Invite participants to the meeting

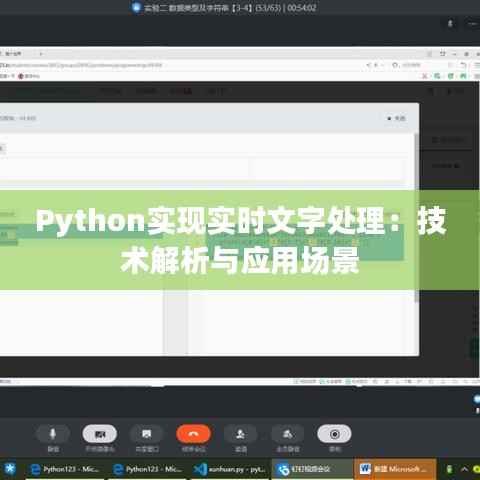240,434
